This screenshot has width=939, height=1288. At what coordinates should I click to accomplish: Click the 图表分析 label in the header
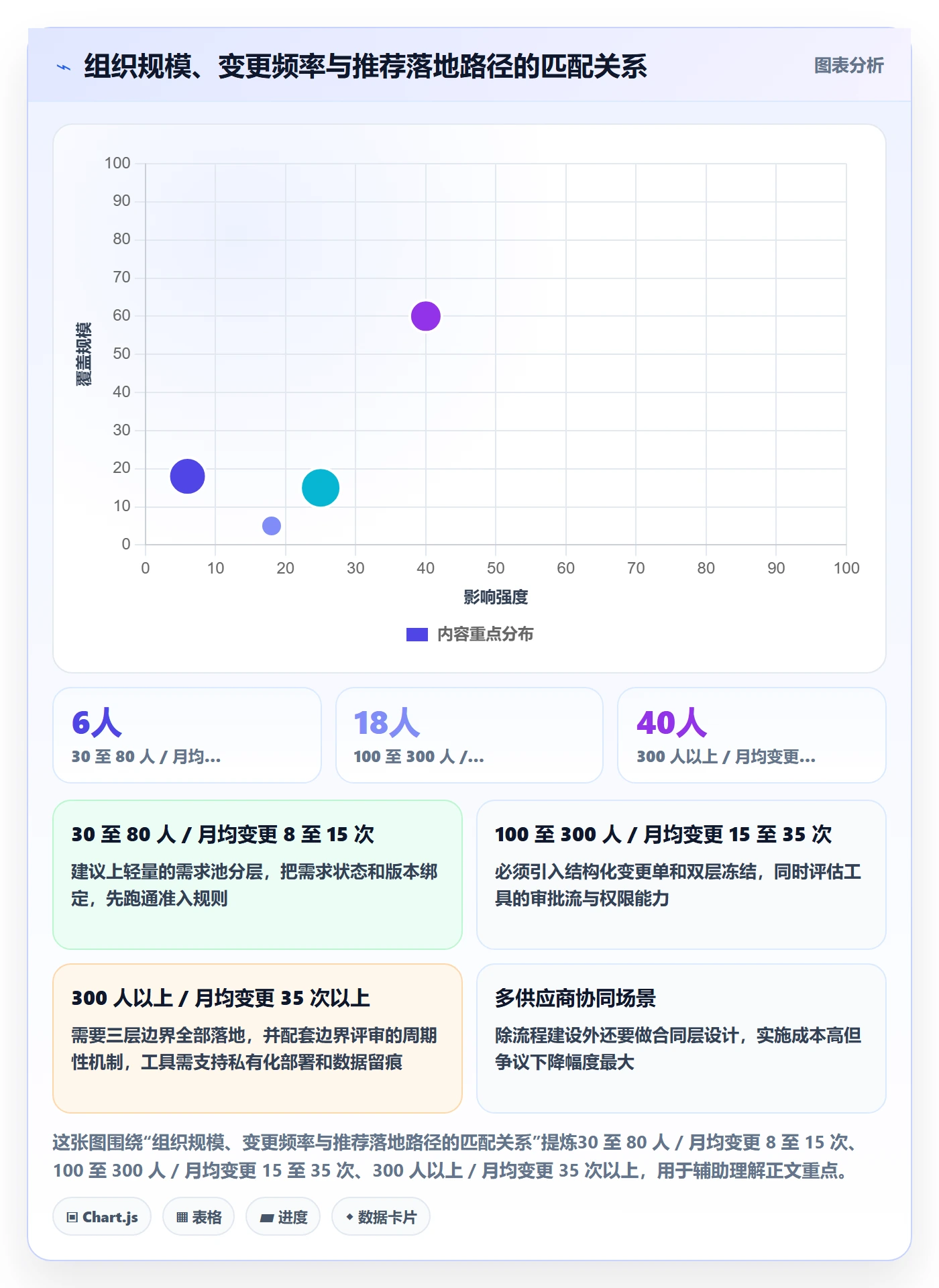pyautogui.click(x=848, y=66)
